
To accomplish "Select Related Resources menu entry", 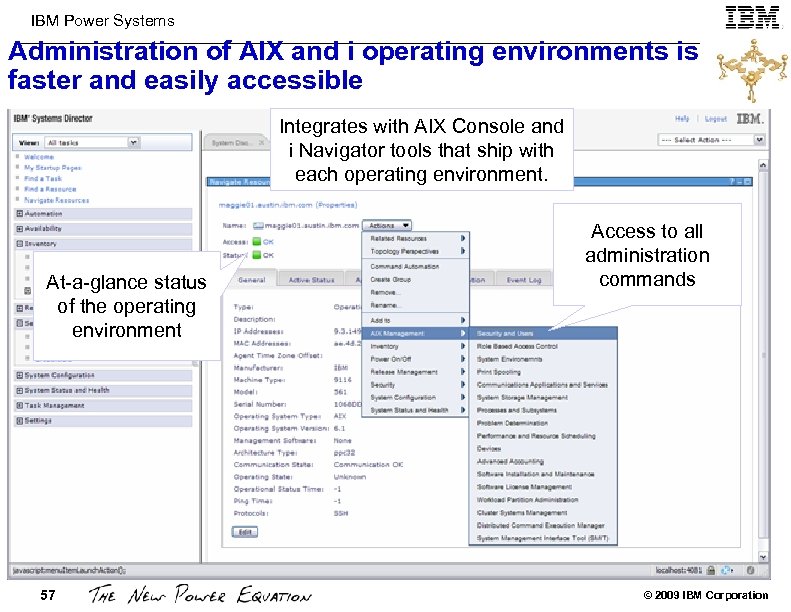I will 416,238.
